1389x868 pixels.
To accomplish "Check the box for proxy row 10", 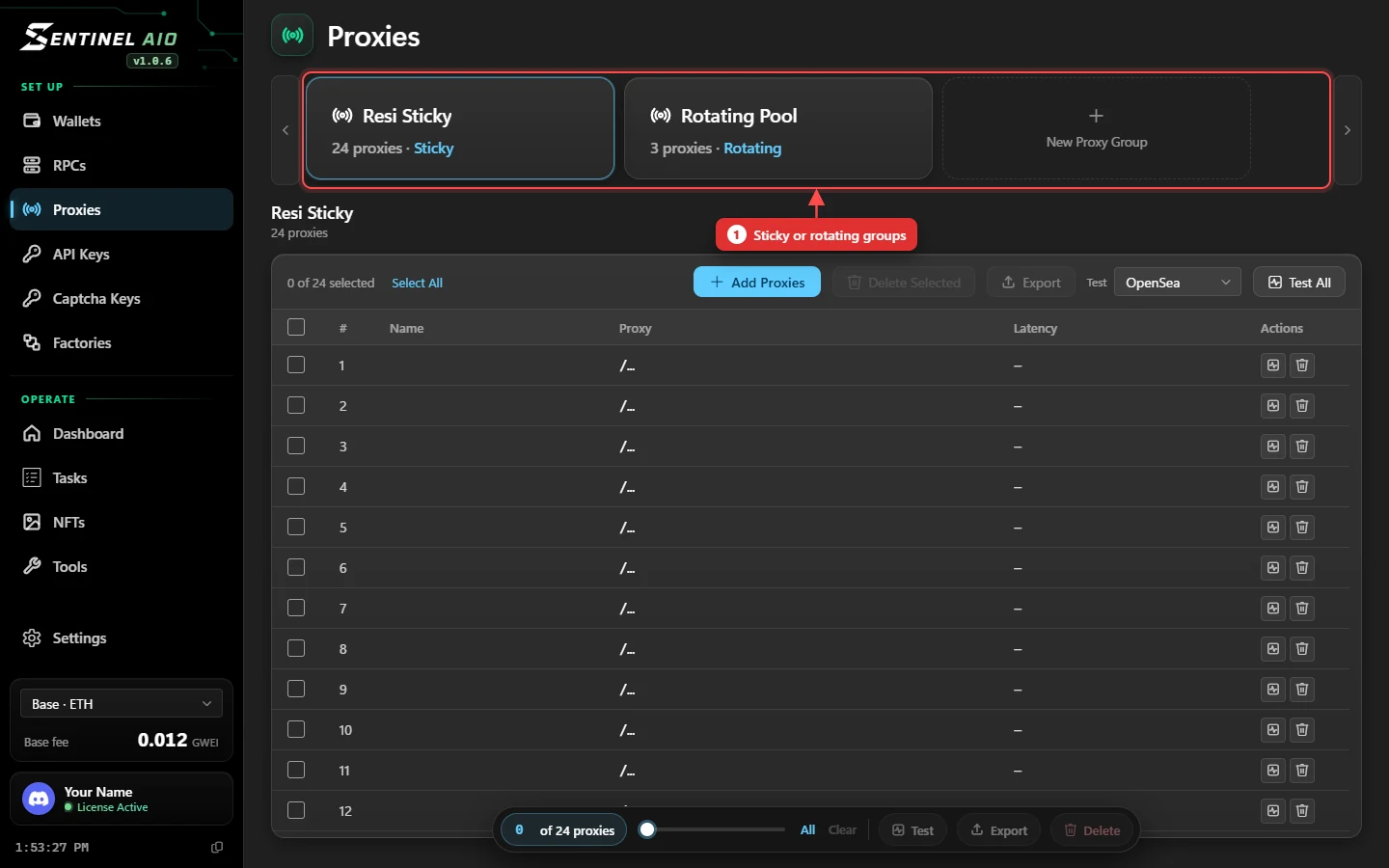I will [296, 729].
